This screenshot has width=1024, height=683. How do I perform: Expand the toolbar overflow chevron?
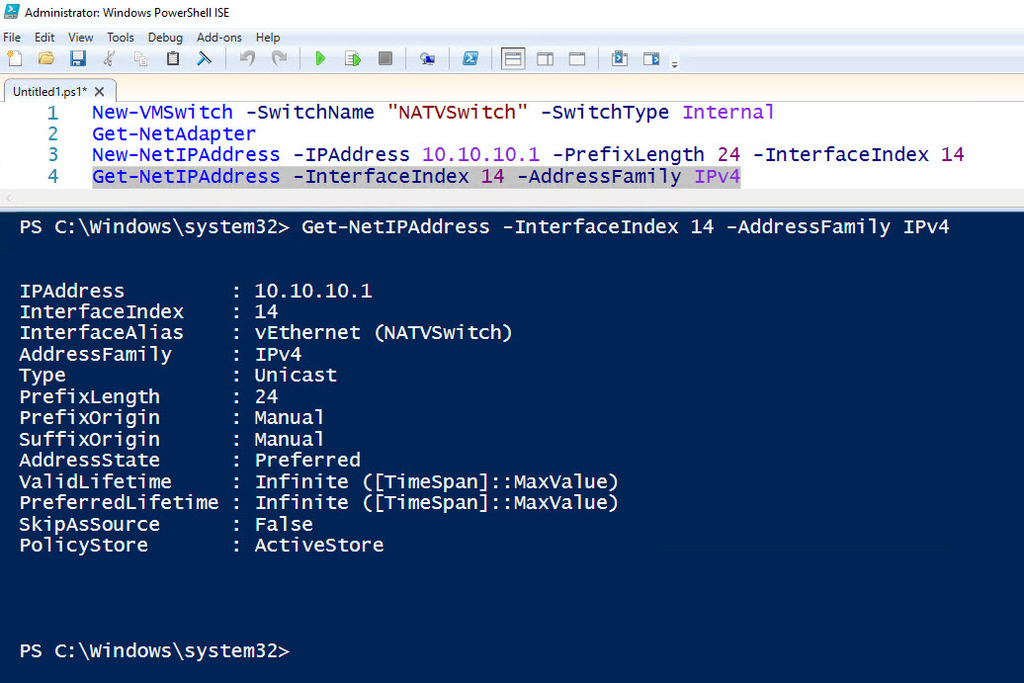(675, 64)
